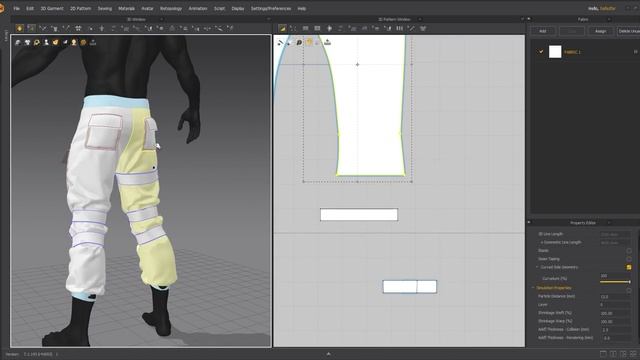The image size is (640, 360).
Task: Expand the bottom panel with the up arrow
Action: [x=328, y=354]
